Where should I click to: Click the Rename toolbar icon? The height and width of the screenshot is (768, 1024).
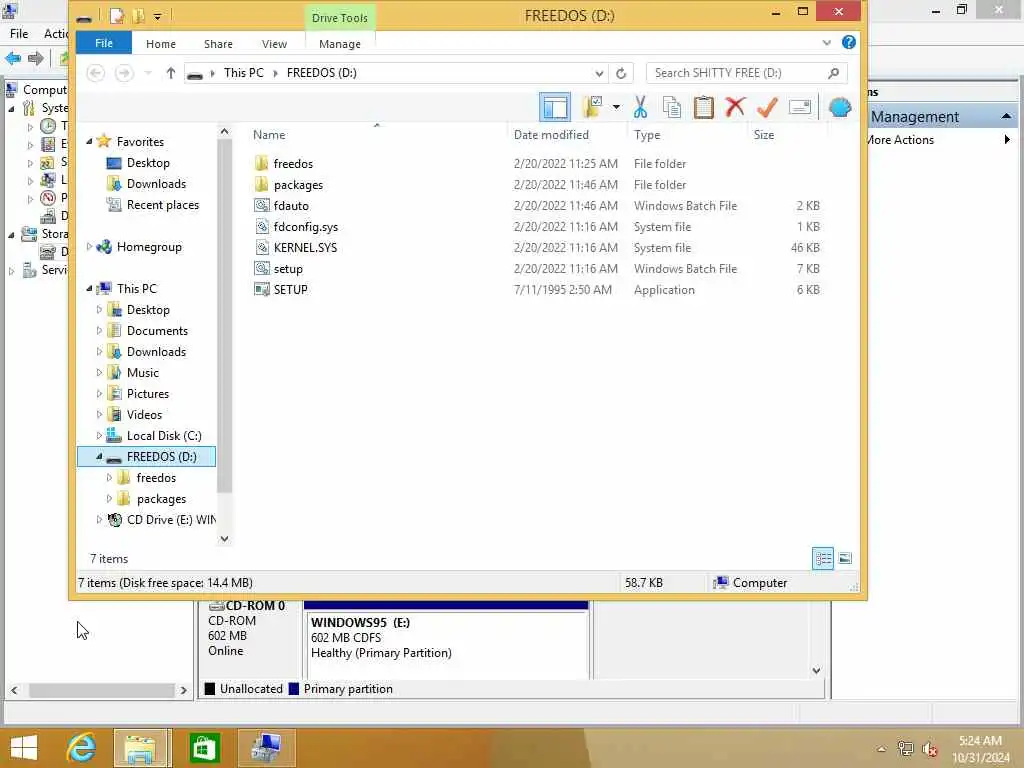799,107
